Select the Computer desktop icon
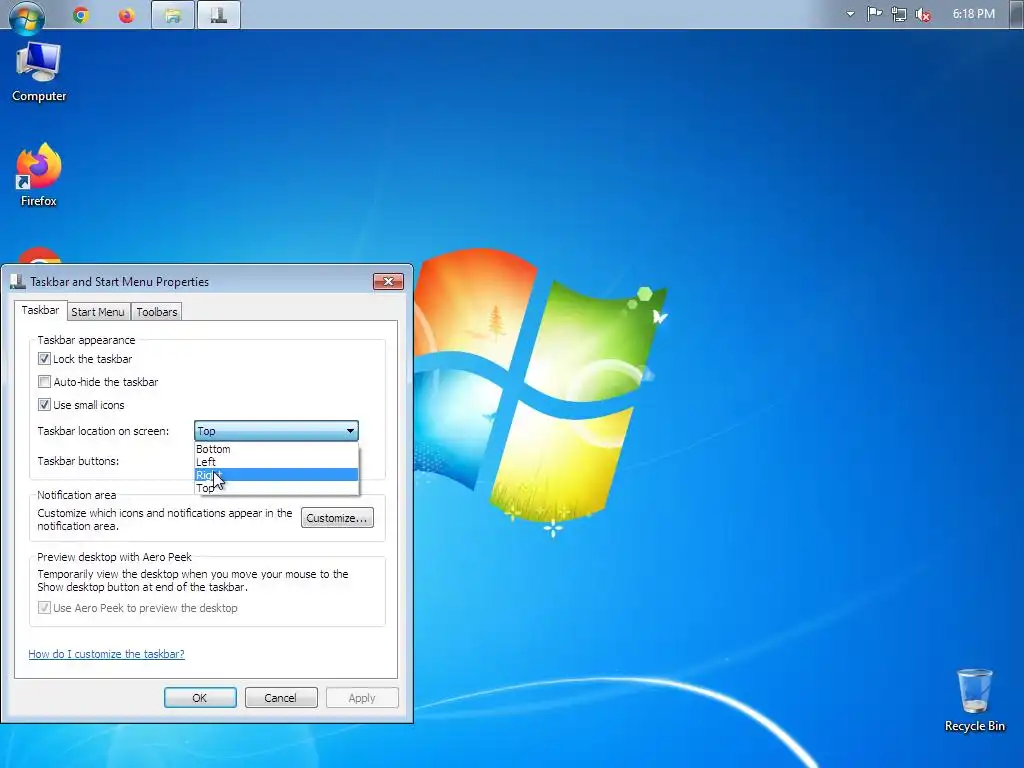 pos(39,72)
